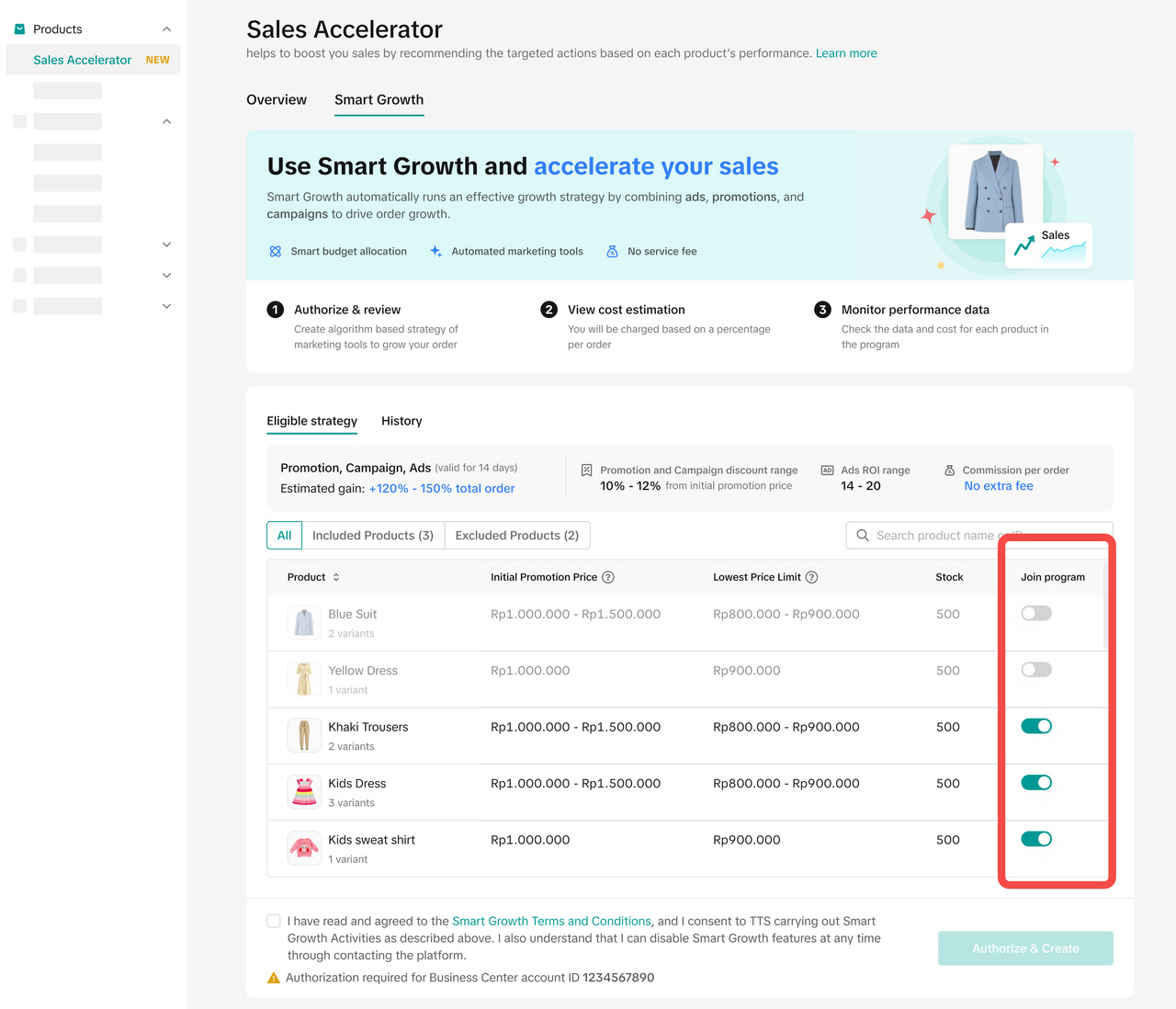The height and width of the screenshot is (1009, 1176).
Task: Open Smart Growth Terms and Conditions link
Action: pyautogui.click(x=551, y=921)
